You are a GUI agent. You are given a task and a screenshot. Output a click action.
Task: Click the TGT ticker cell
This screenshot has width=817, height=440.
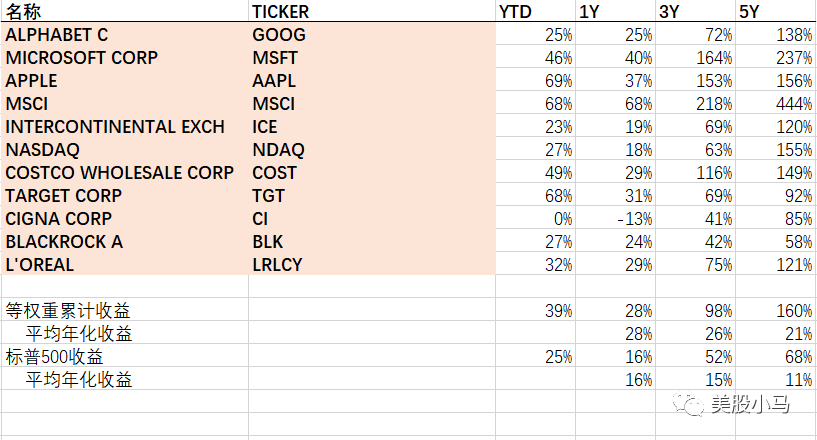click(x=372, y=195)
